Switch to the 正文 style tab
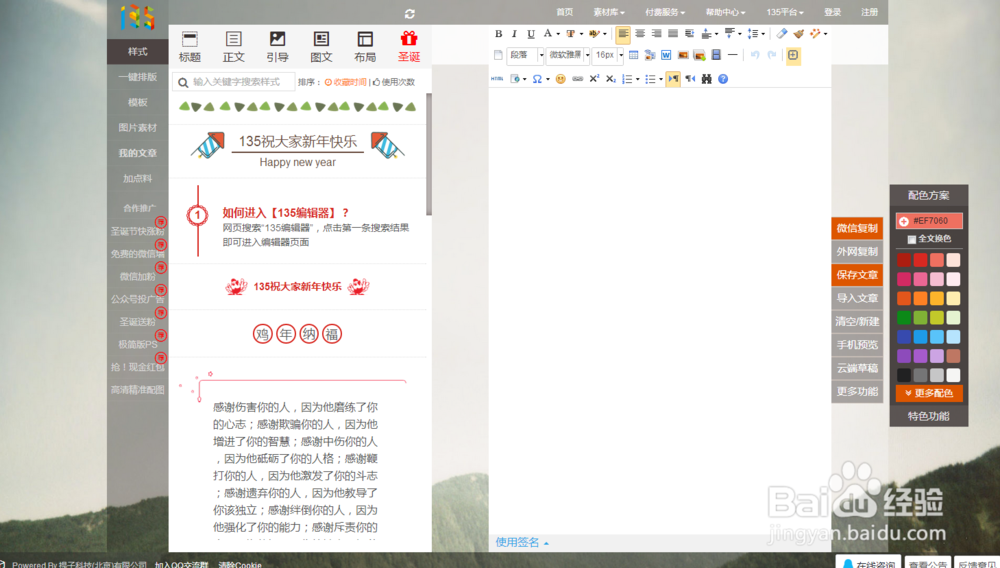Viewport: 1000px width, 568px height. click(x=233, y=47)
